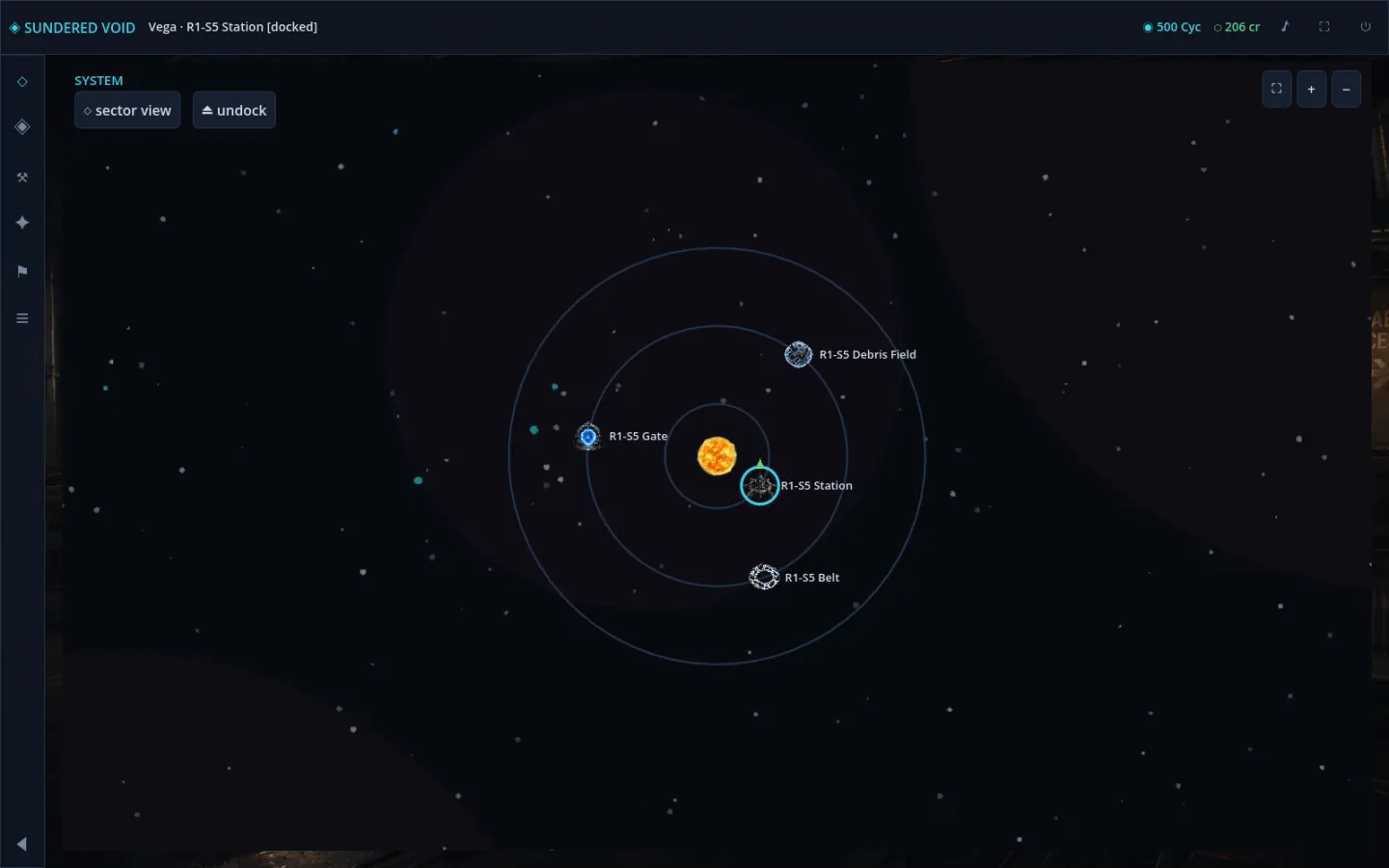Zoom in the system map with plus
Viewport: 1389px width, 868px height.
[1312, 89]
